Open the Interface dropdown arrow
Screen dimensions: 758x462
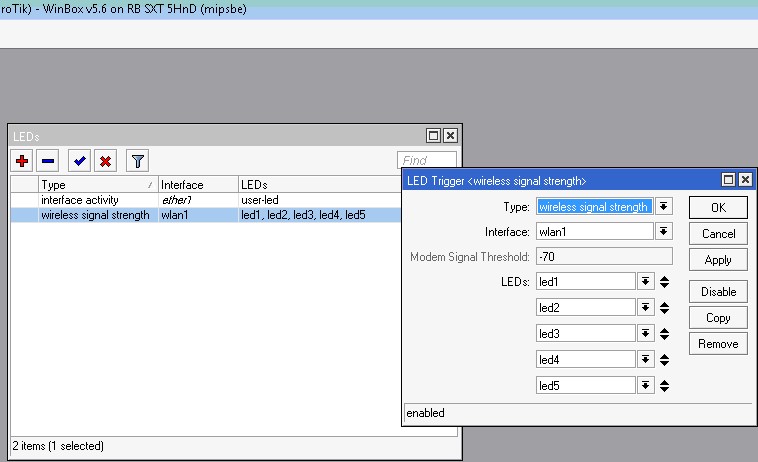tap(664, 231)
